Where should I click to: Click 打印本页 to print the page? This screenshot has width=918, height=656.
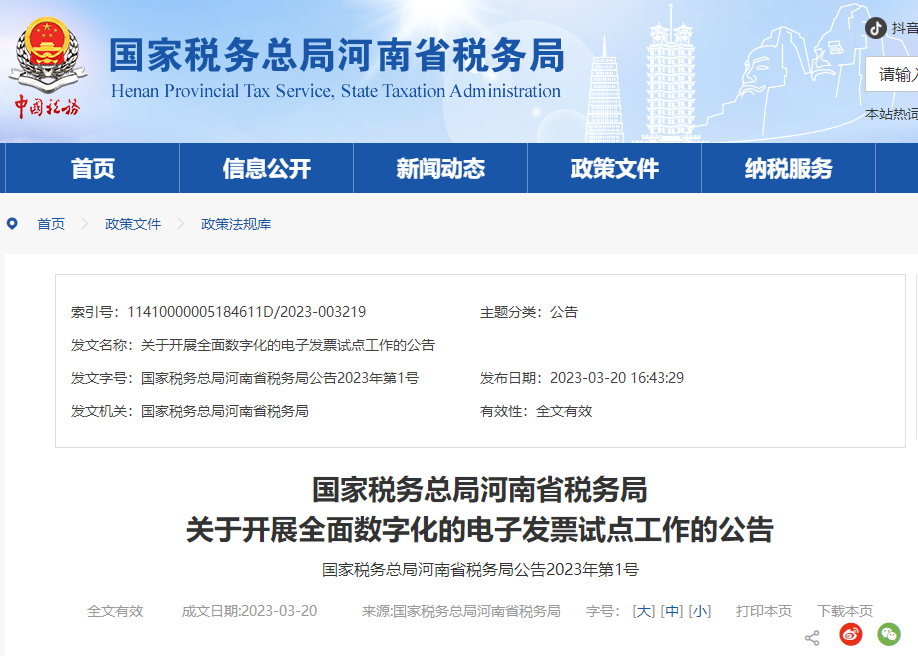(762, 610)
